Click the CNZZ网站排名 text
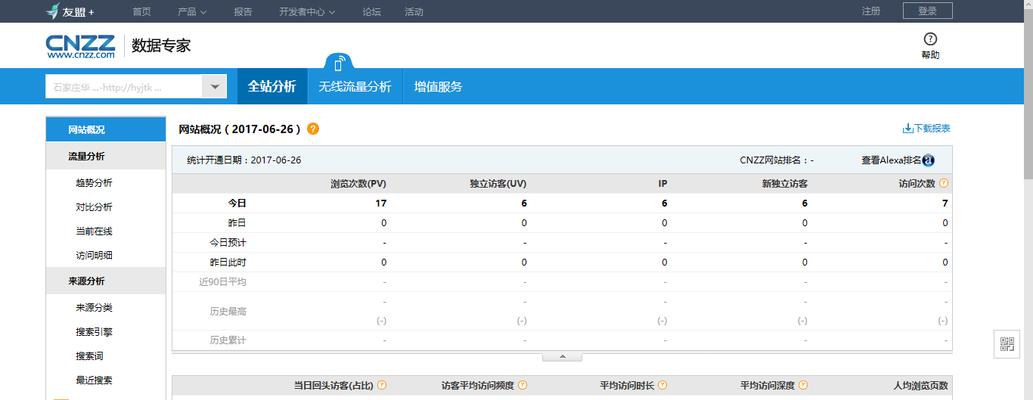This screenshot has width=1033, height=400. tap(777, 160)
